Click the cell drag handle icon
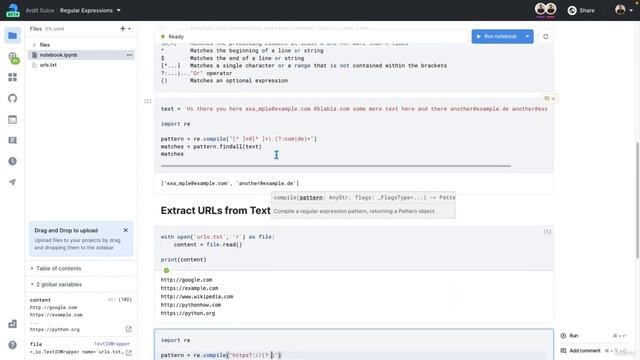The image size is (640, 360). pos(148,101)
